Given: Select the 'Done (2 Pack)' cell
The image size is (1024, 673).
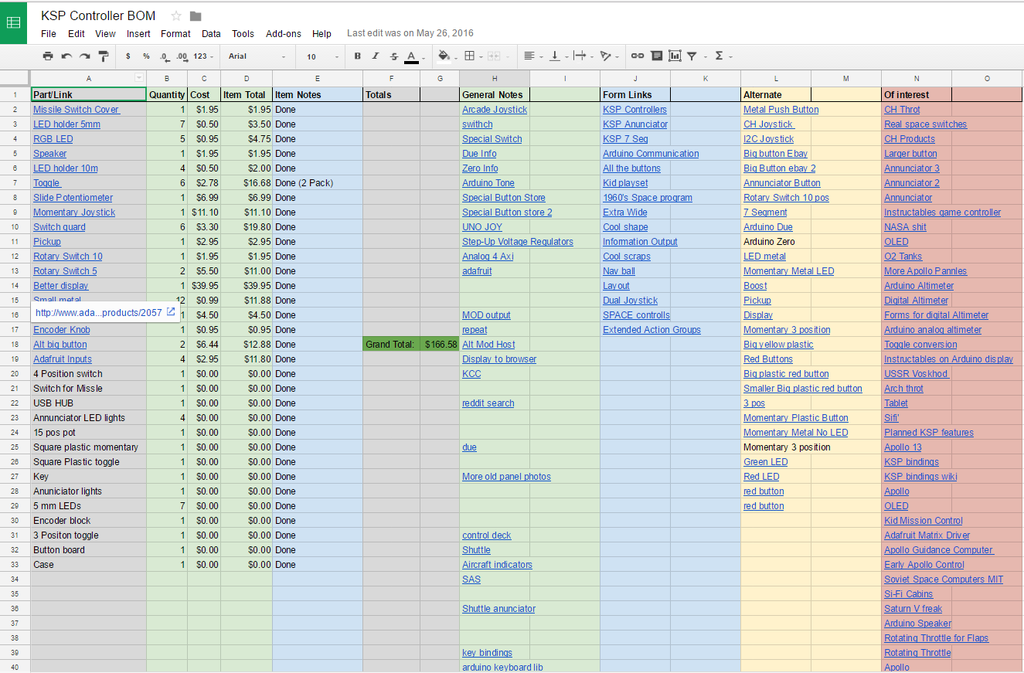Looking at the screenshot, I should [x=317, y=183].
